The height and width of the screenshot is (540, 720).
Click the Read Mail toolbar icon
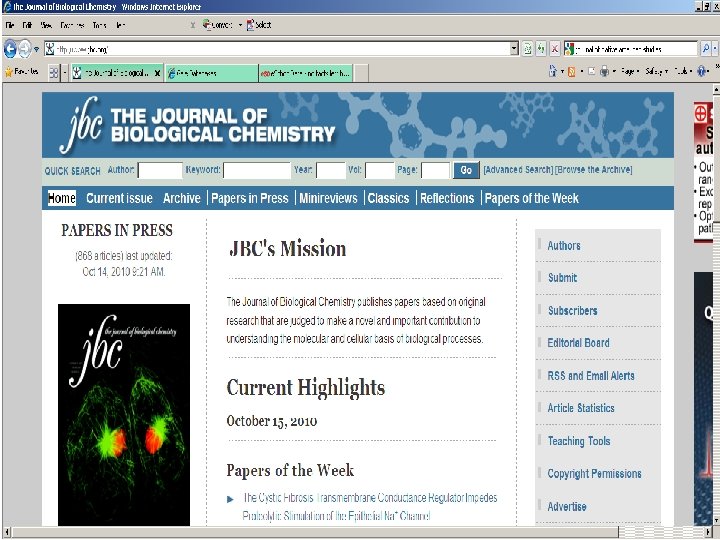pos(591,71)
